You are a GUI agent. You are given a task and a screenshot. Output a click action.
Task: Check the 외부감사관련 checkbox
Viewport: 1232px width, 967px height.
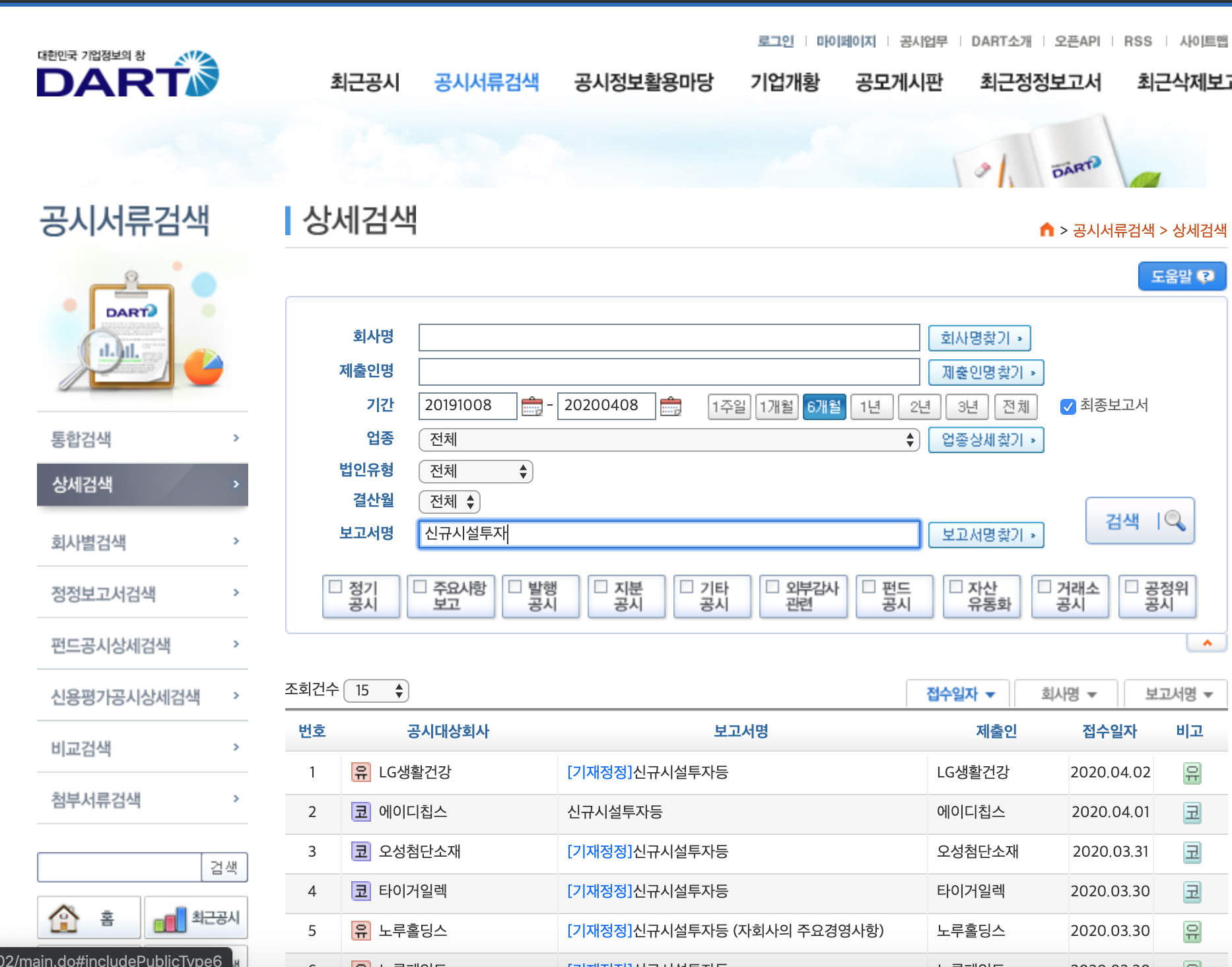[x=772, y=587]
